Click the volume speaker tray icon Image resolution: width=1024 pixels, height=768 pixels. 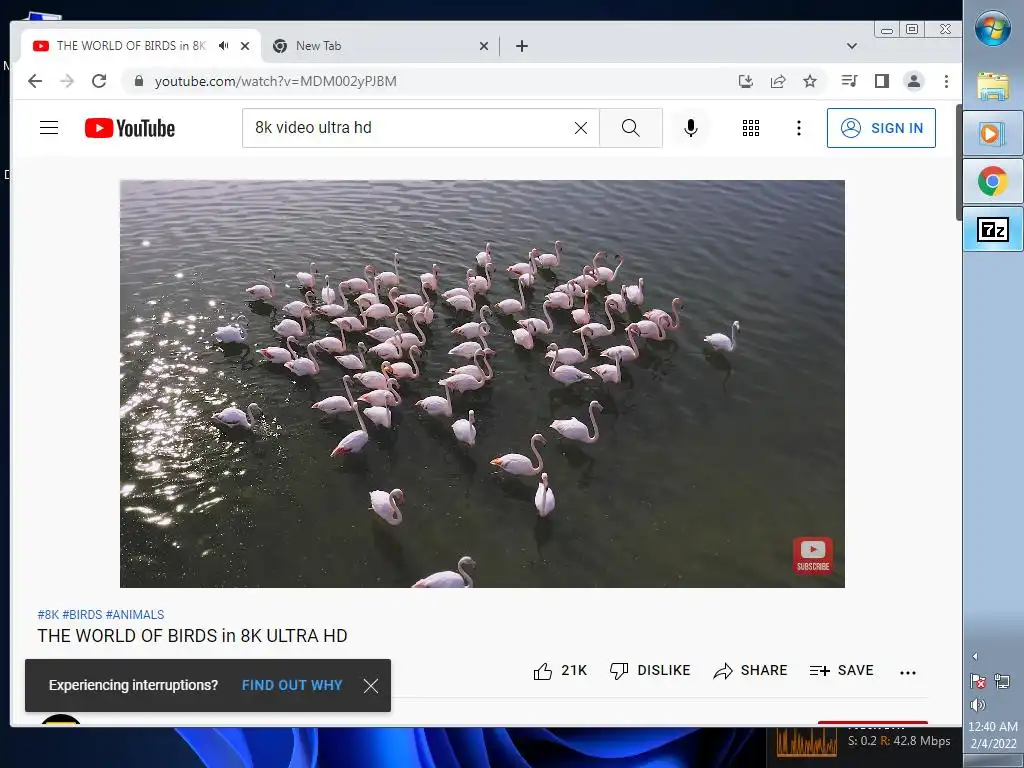[978, 705]
